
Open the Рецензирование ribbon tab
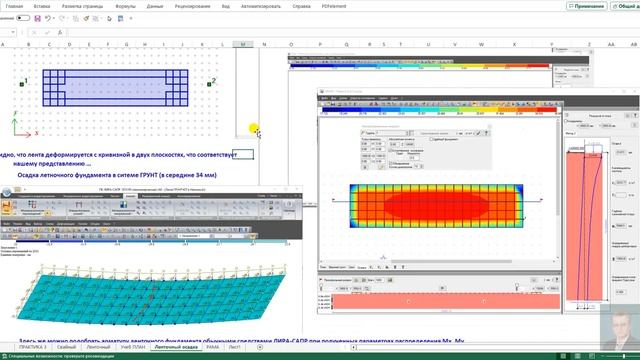192,6
